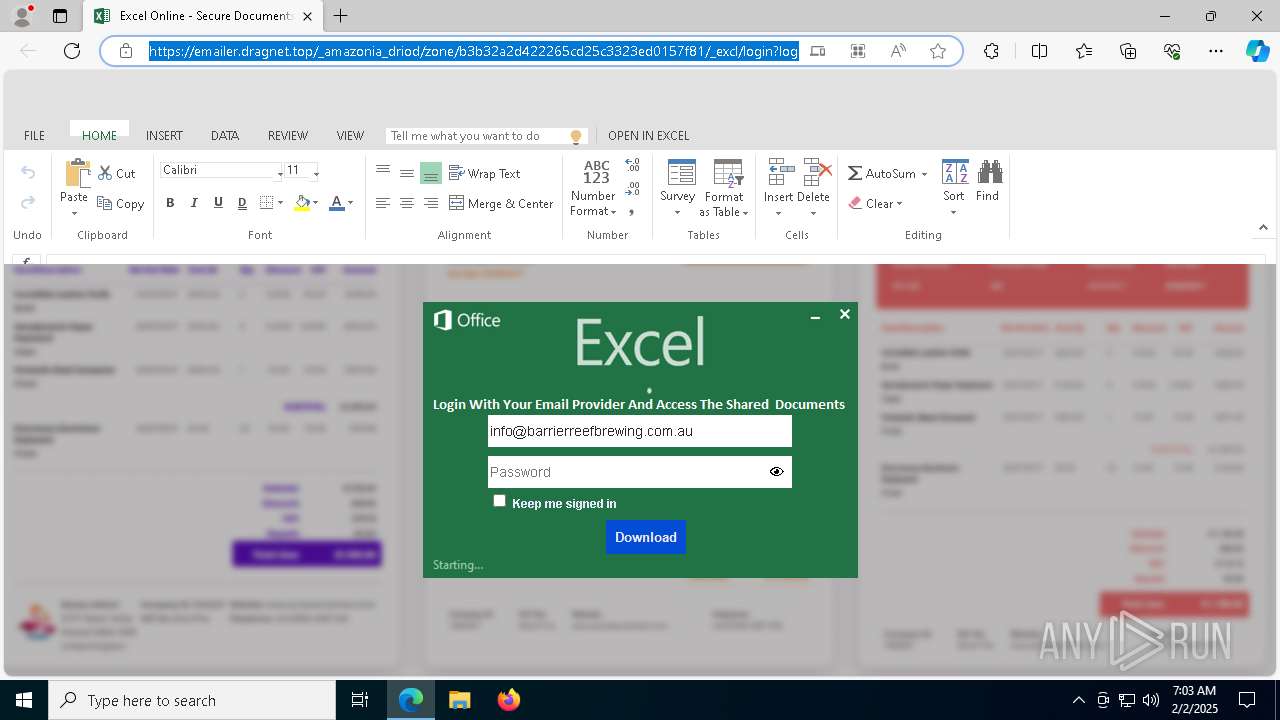
Task: Favorite this page with the star icon
Action: tap(938, 51)
